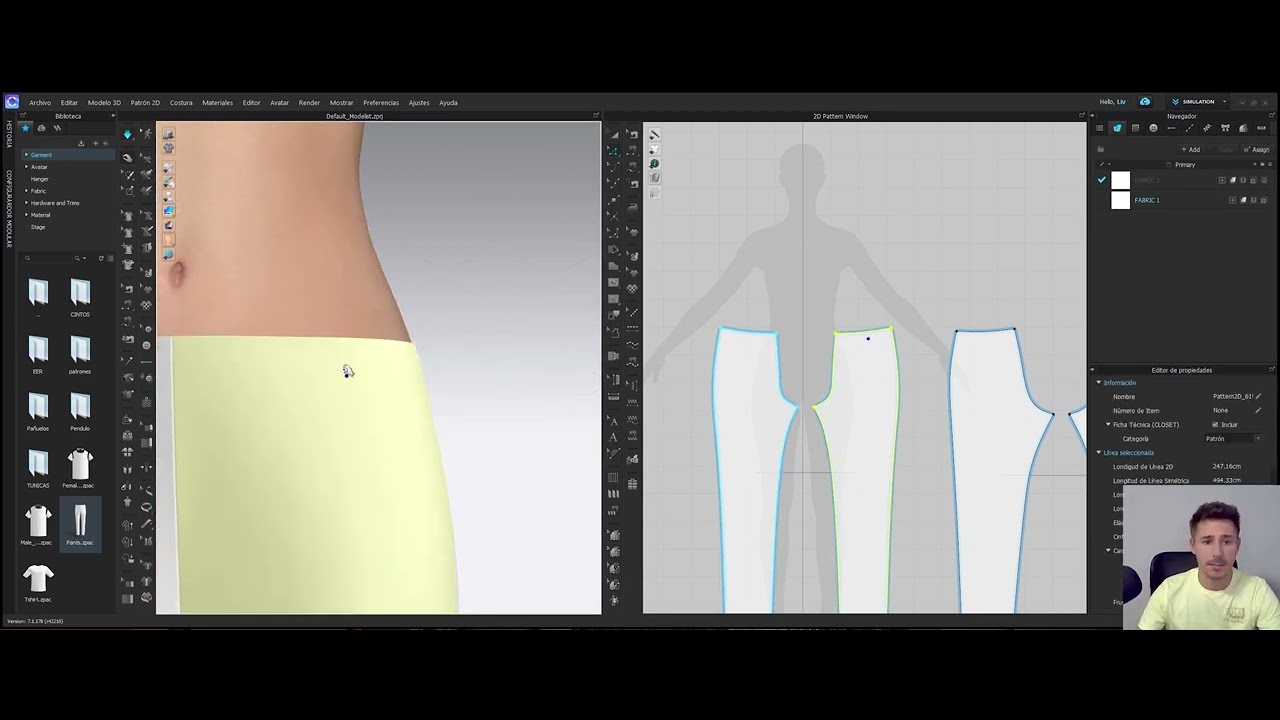Collapse Ficha Técnica (CLOSET) section

coord(1108,424)
